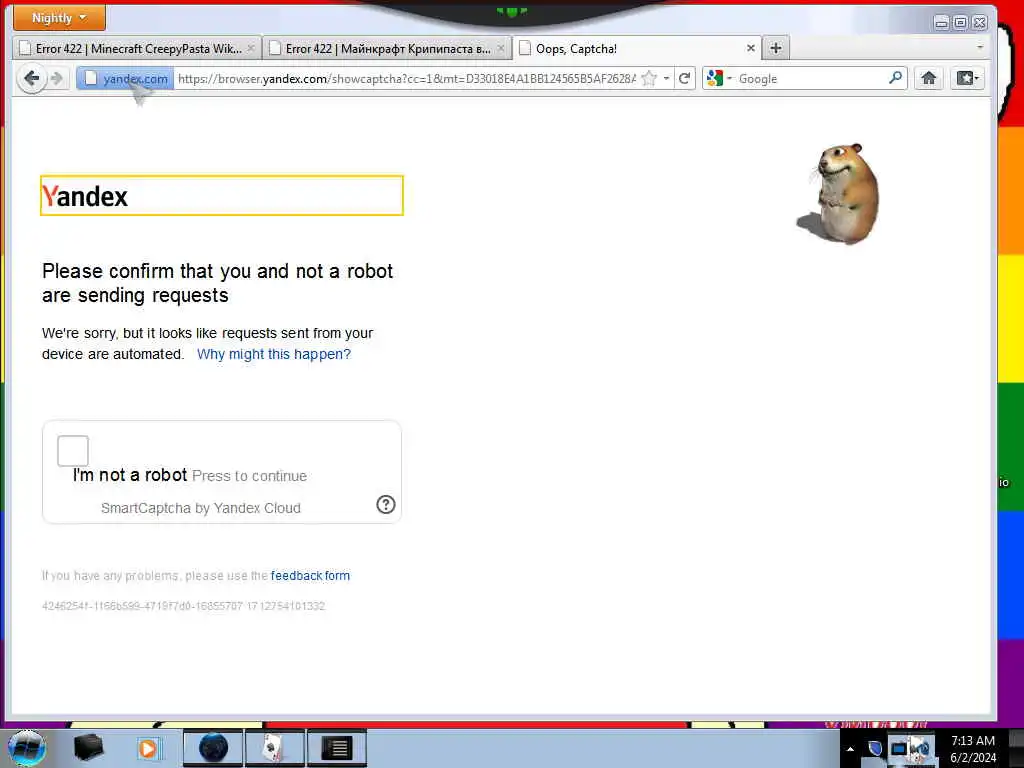Click the Please confirm heading text

(217, 283)
